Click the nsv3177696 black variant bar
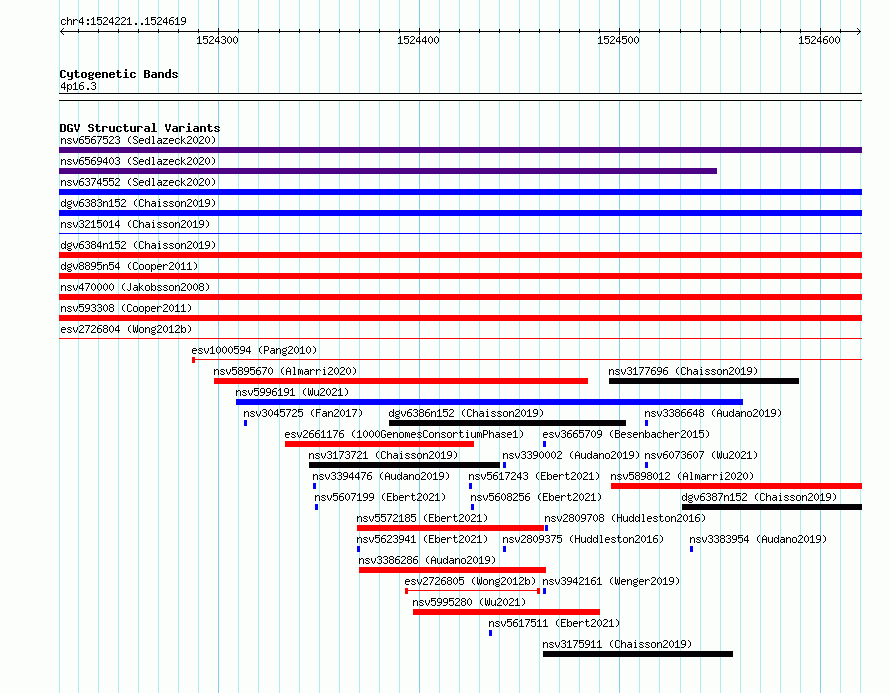890x693 pixels. pos(704,381)
